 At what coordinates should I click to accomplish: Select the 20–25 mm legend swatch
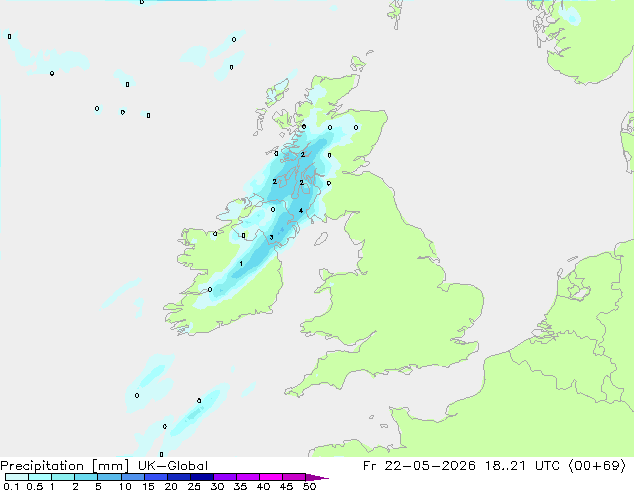[178, 477]
